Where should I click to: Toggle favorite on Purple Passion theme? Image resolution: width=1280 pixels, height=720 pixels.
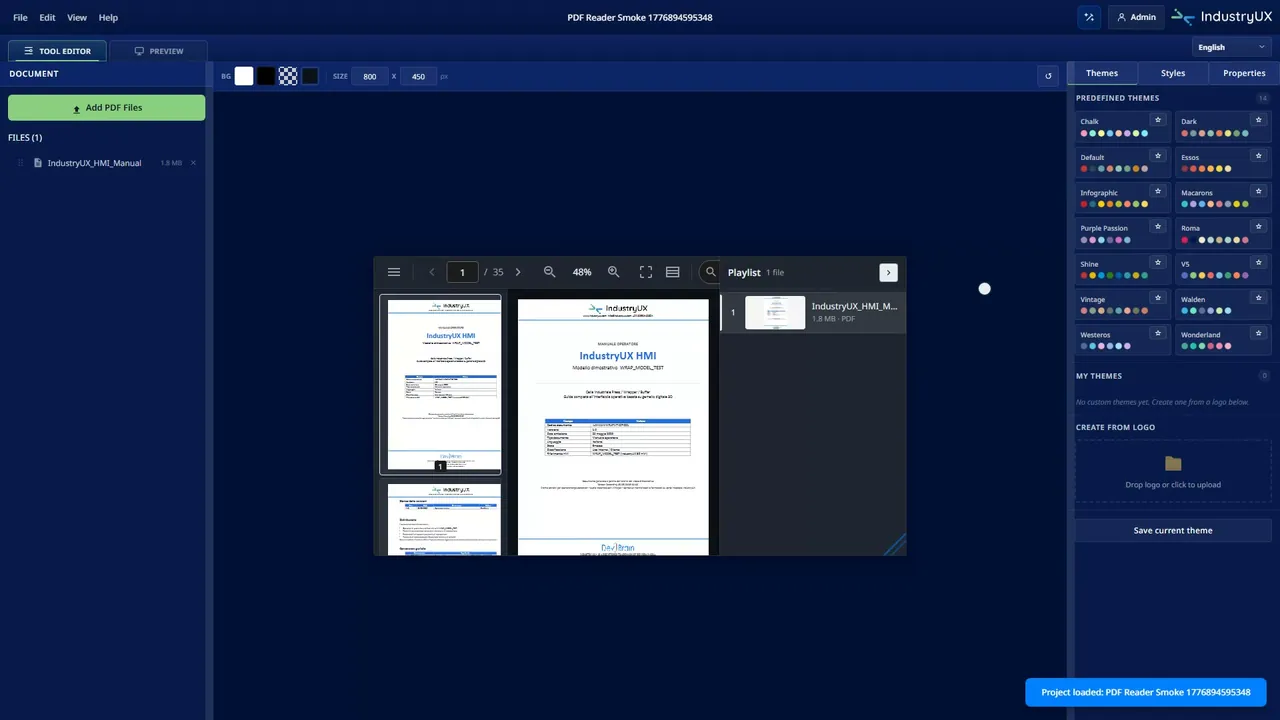point(1158,227)
